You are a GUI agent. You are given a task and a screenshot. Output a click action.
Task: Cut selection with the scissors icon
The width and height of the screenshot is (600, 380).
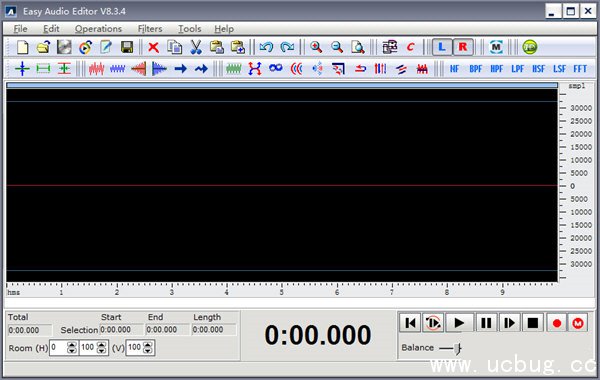[196, 47]
